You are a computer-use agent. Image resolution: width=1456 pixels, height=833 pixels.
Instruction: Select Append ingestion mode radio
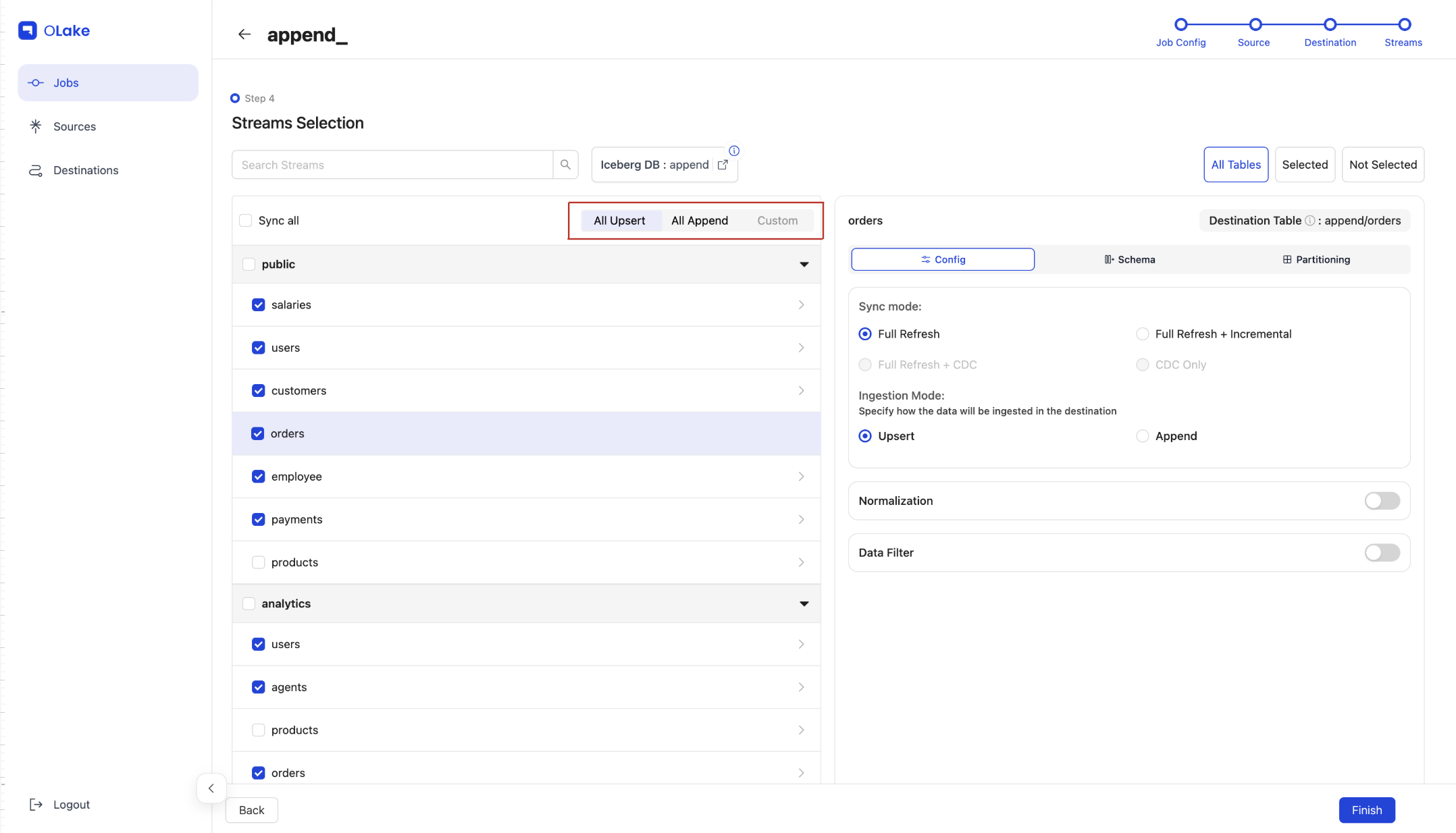coord(1143,436)
